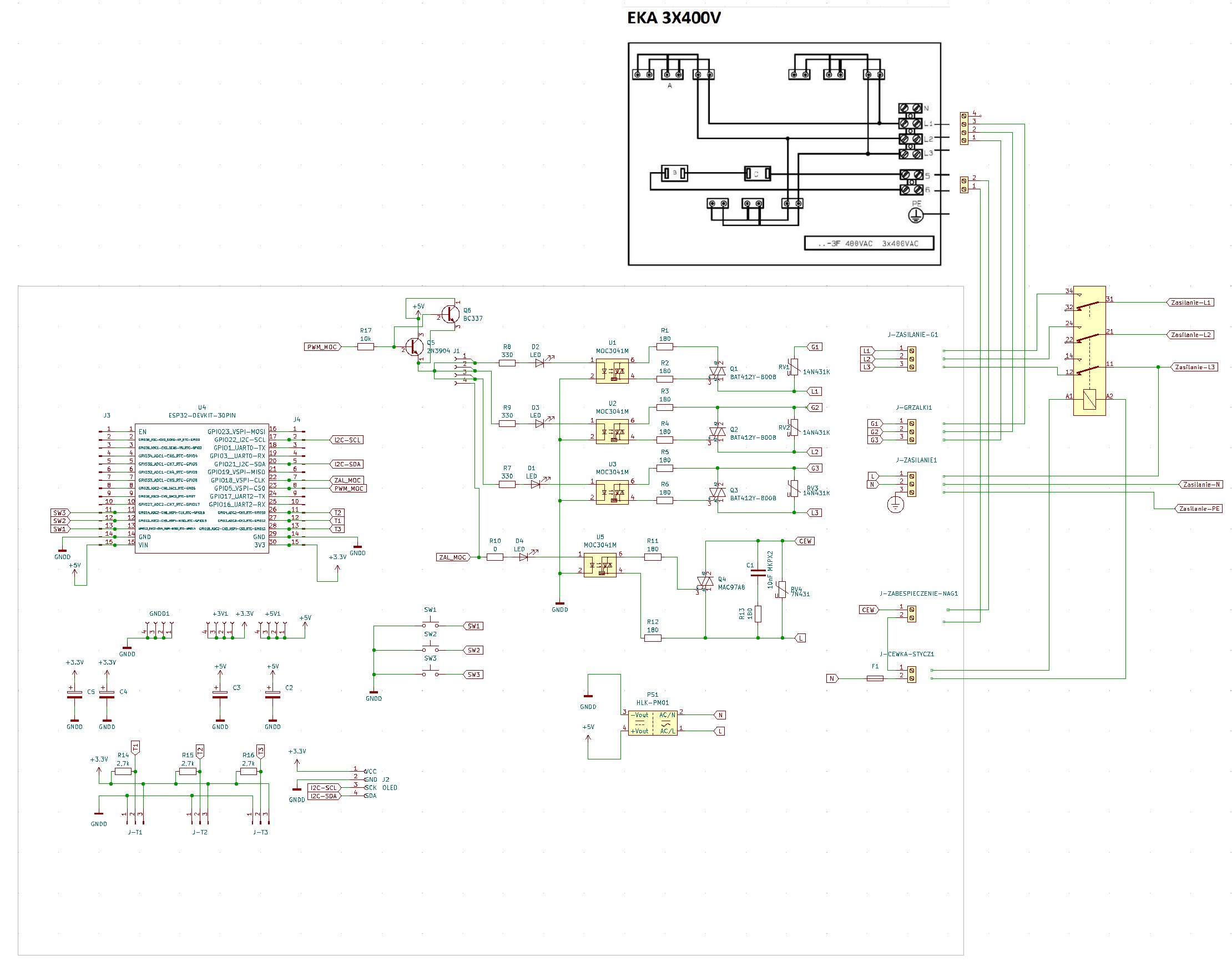This screenshot has height=966, width=1232.
Task: Click the Zasilanie-L1 net label
Action: (x=1191, y=303)
